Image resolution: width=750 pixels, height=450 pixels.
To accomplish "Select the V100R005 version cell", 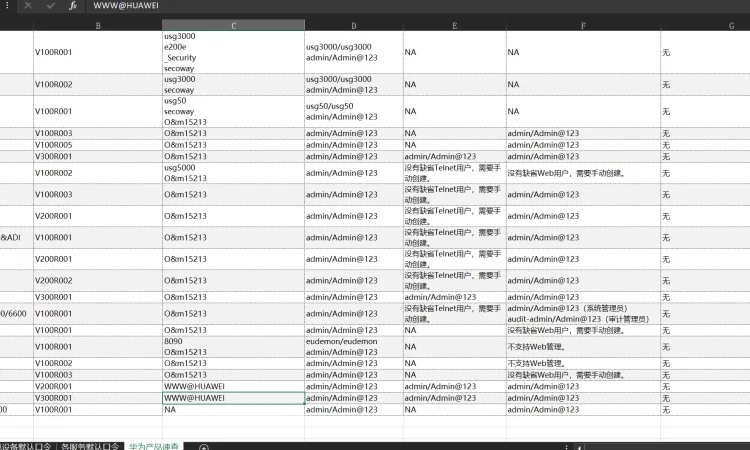I will 98,145.
